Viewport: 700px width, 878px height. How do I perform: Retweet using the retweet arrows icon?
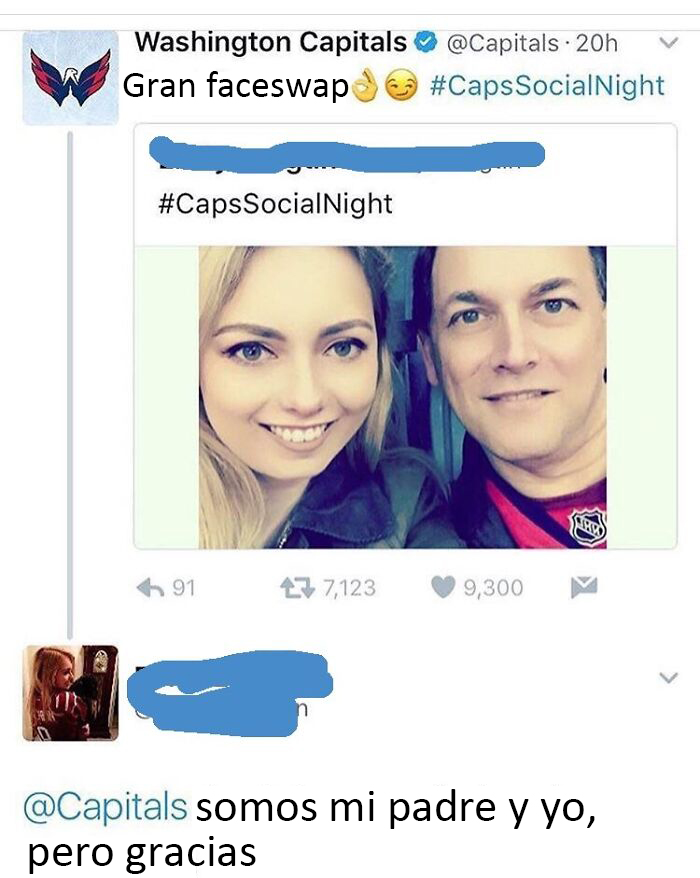coord(297,587)
